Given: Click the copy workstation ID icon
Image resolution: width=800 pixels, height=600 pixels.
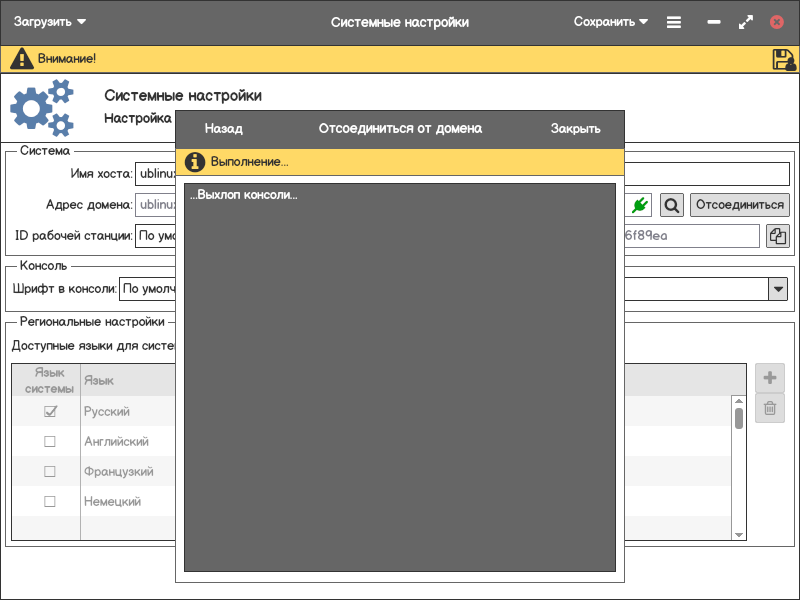Looking at the screenshot, I should (777, 236).
